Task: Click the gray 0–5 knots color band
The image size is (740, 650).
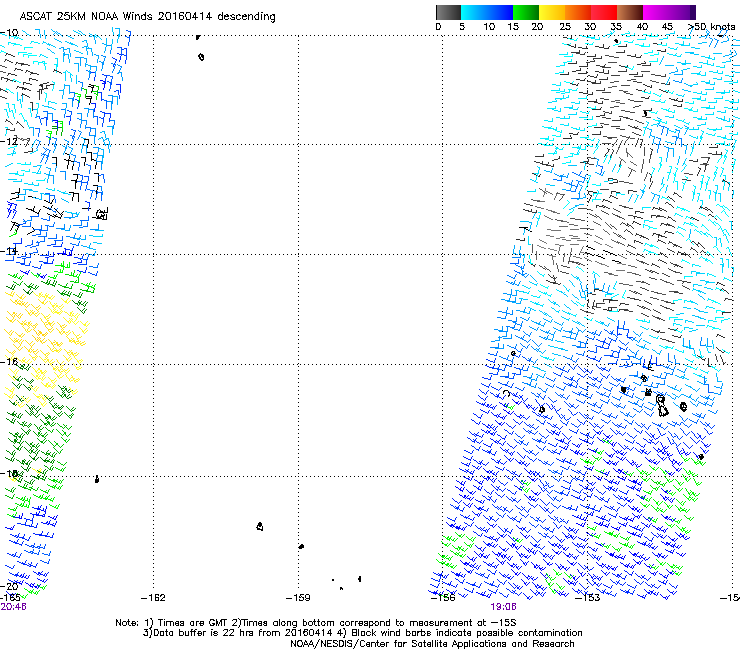Action: [448, 12]
